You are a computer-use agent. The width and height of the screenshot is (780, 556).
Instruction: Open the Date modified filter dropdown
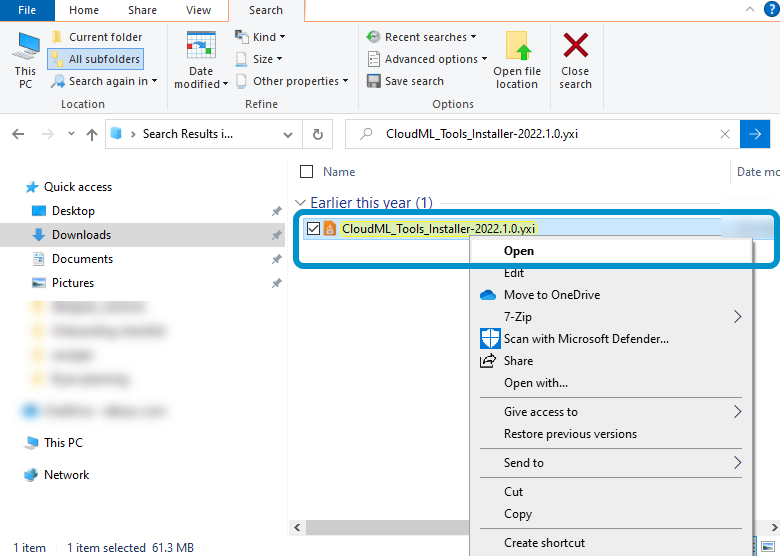tap(201, 61)
